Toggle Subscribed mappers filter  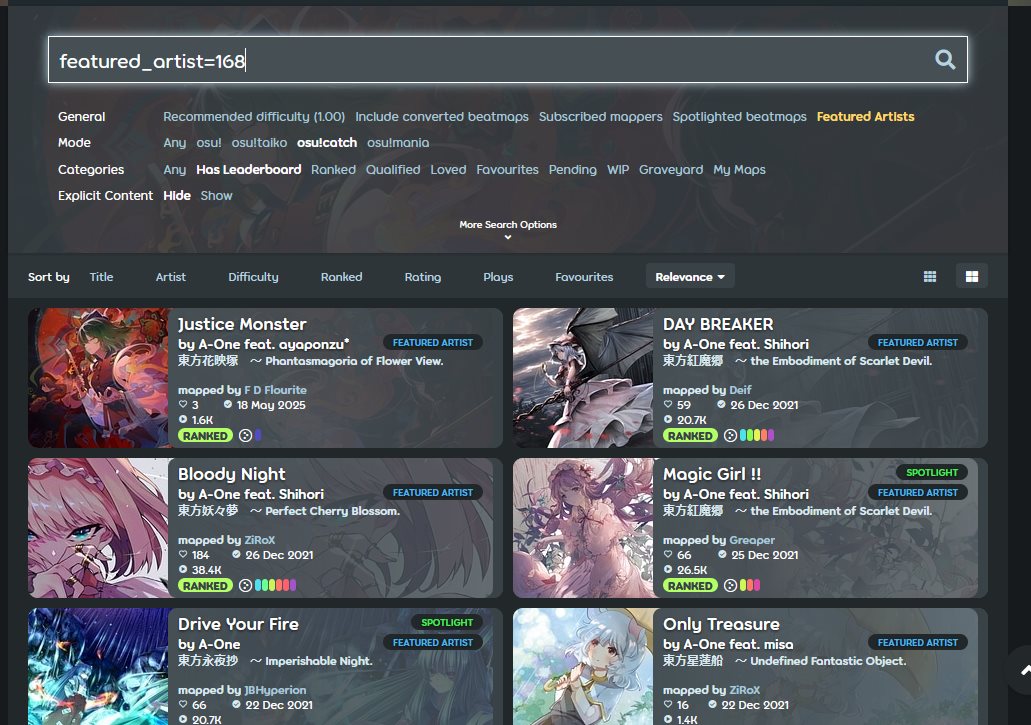[x=600, y=116]
